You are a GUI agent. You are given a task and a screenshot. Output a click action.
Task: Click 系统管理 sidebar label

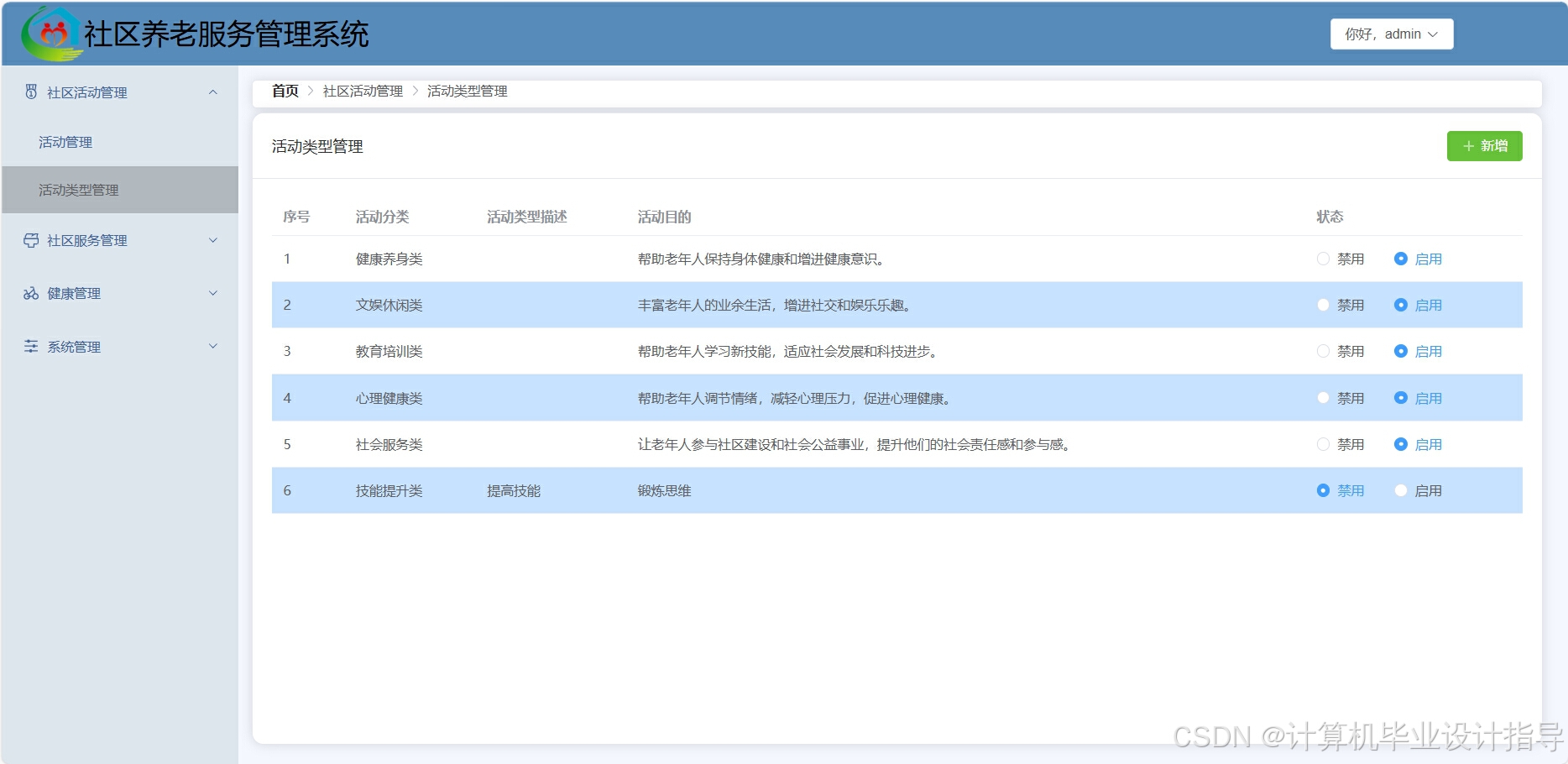[x=74, y=347]
